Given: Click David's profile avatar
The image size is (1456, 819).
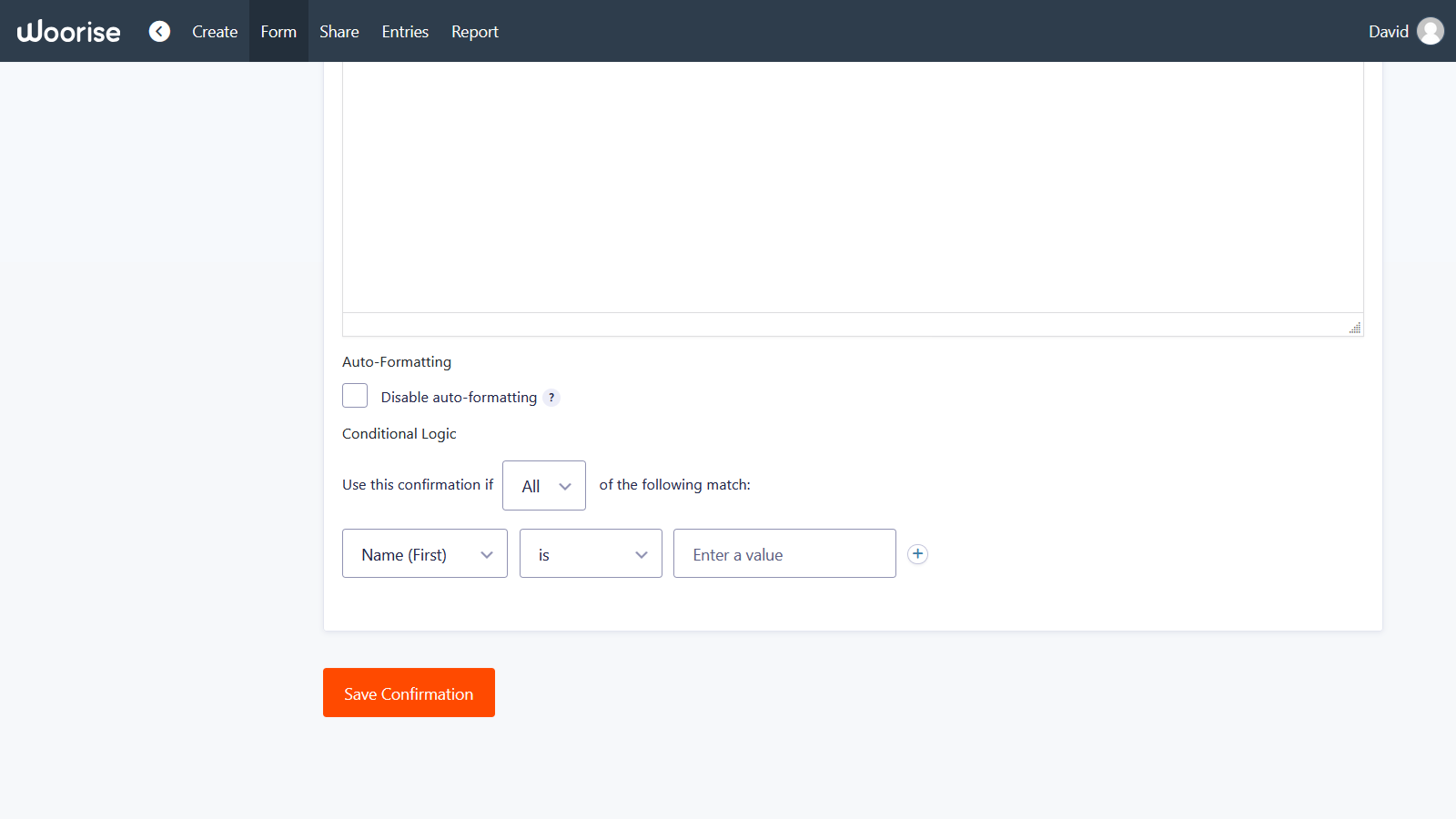Looking at the screenshot, I should tap(1431, 30).
